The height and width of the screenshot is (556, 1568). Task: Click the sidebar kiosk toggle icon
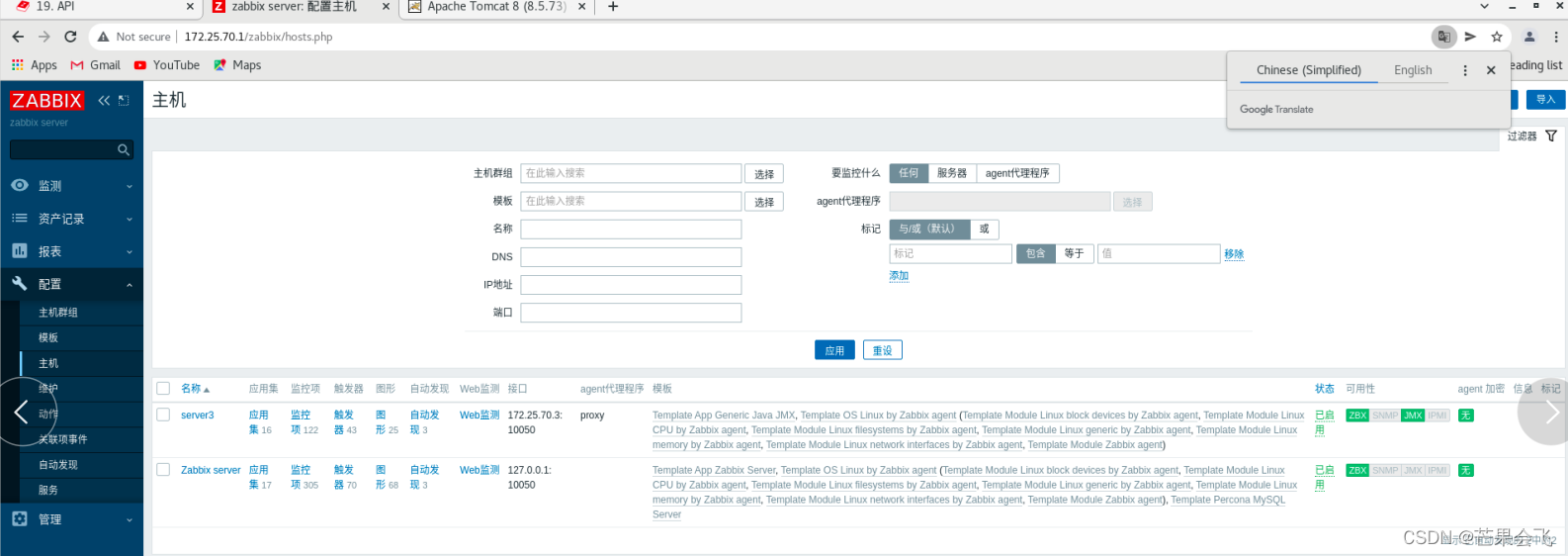124,101
